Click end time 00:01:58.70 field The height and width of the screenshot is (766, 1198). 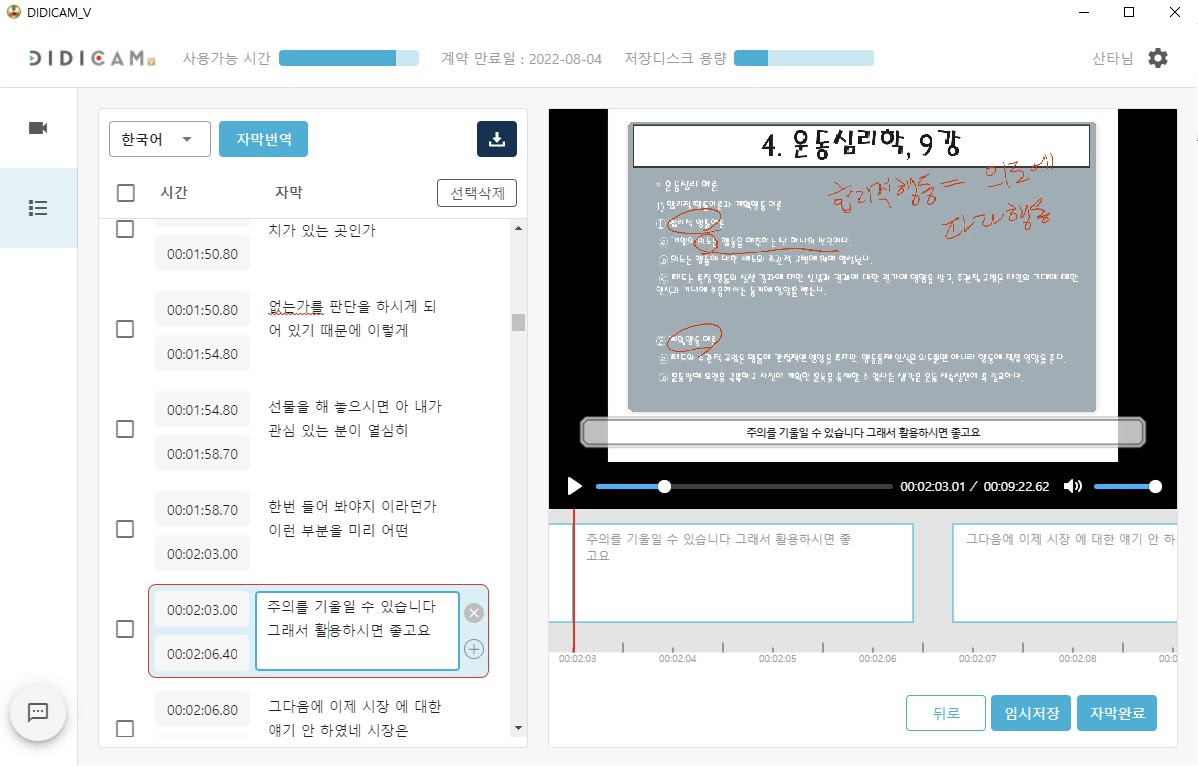pos(202,454)
